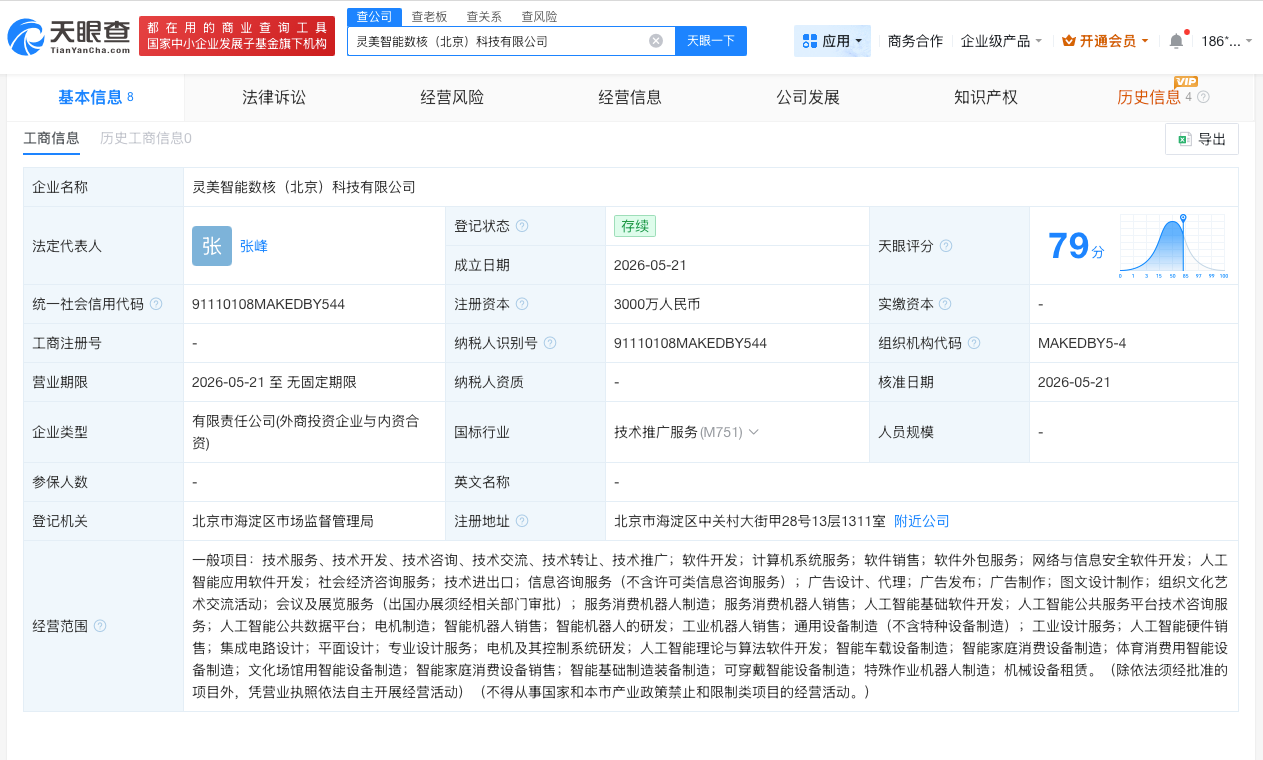The image size is (1263, 760).
Task: Open the 附近公司 nearby companies link
Action: tap(922, 521)
